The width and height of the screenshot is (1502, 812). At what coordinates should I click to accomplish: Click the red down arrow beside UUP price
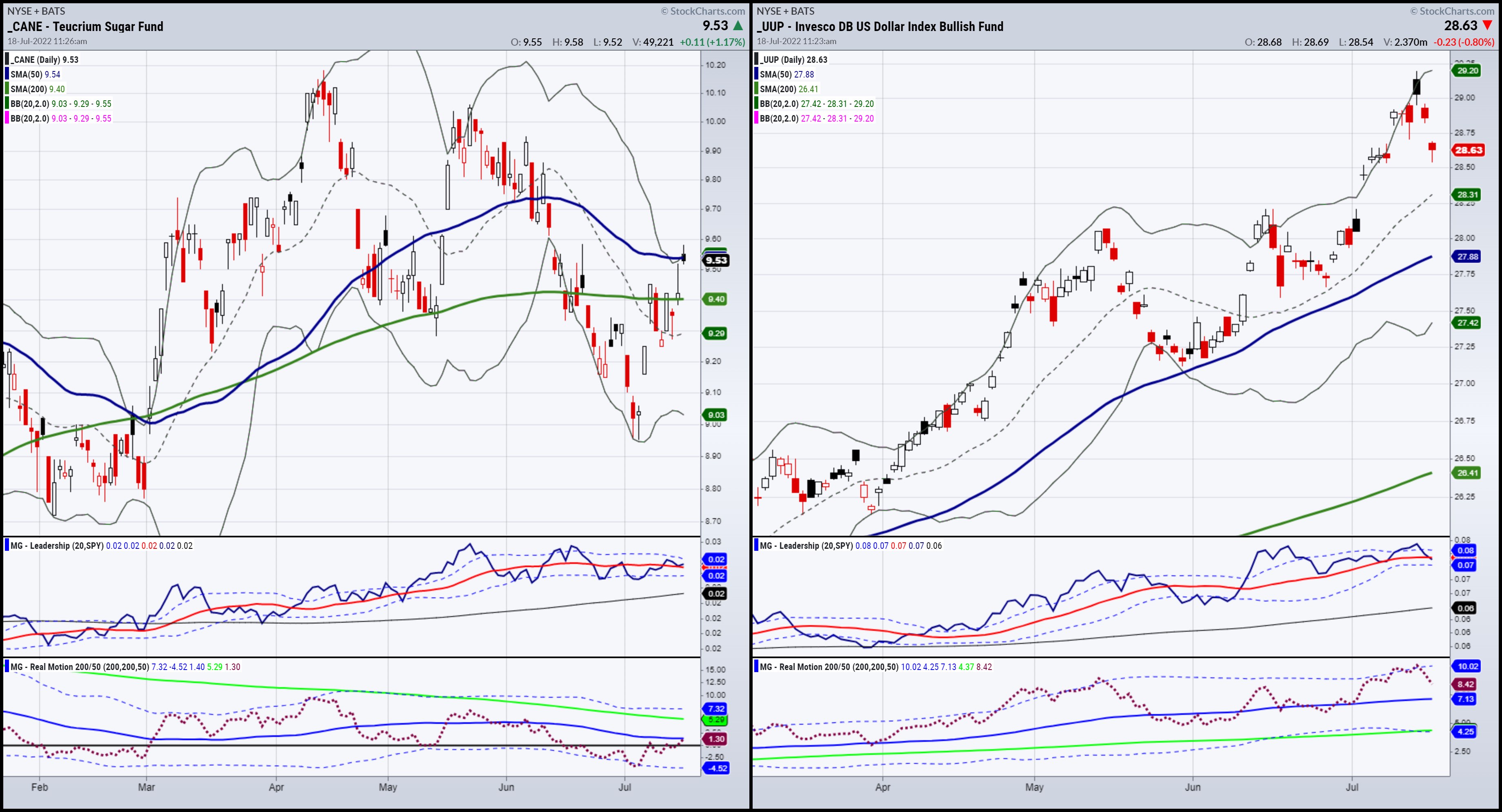coord(1487,26)
